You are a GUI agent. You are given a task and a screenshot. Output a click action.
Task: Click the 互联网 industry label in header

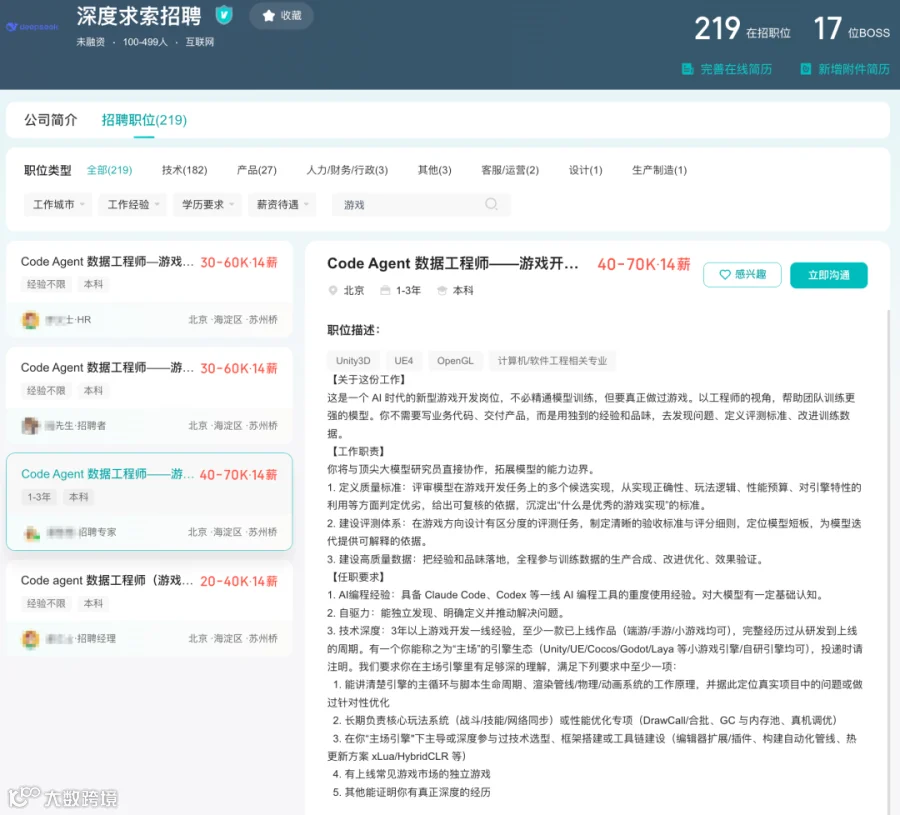pyautogui.click(x=199, y=42)
